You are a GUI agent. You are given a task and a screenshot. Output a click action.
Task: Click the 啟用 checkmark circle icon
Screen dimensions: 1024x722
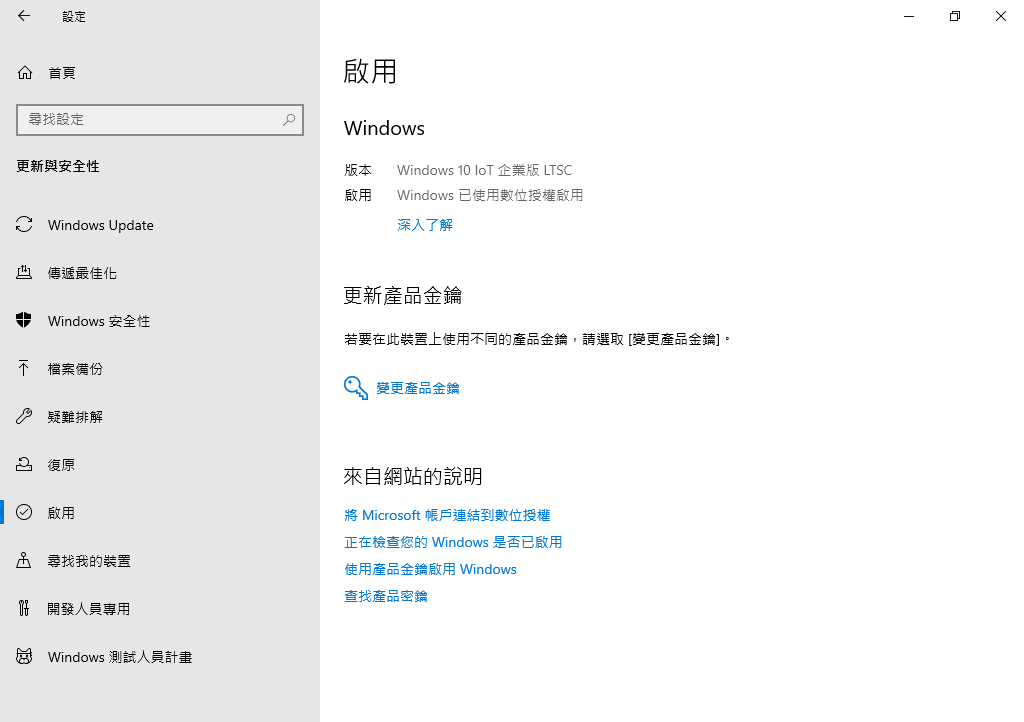[x=24, y=512]
